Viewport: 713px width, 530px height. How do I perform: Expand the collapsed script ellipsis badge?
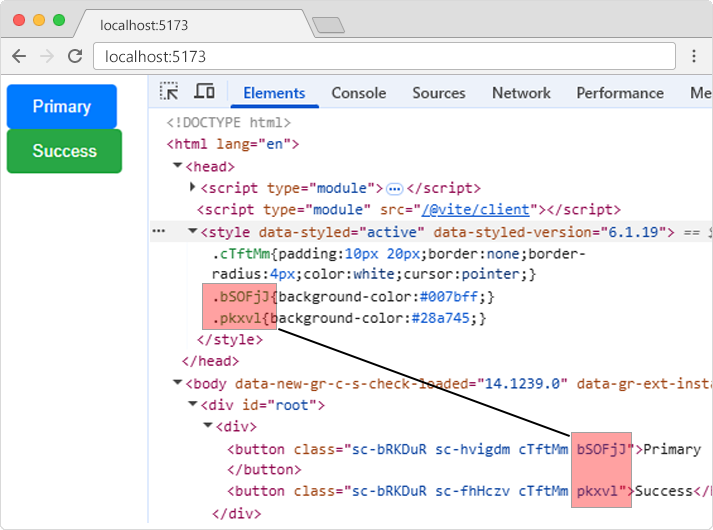(x=394, y=188)
